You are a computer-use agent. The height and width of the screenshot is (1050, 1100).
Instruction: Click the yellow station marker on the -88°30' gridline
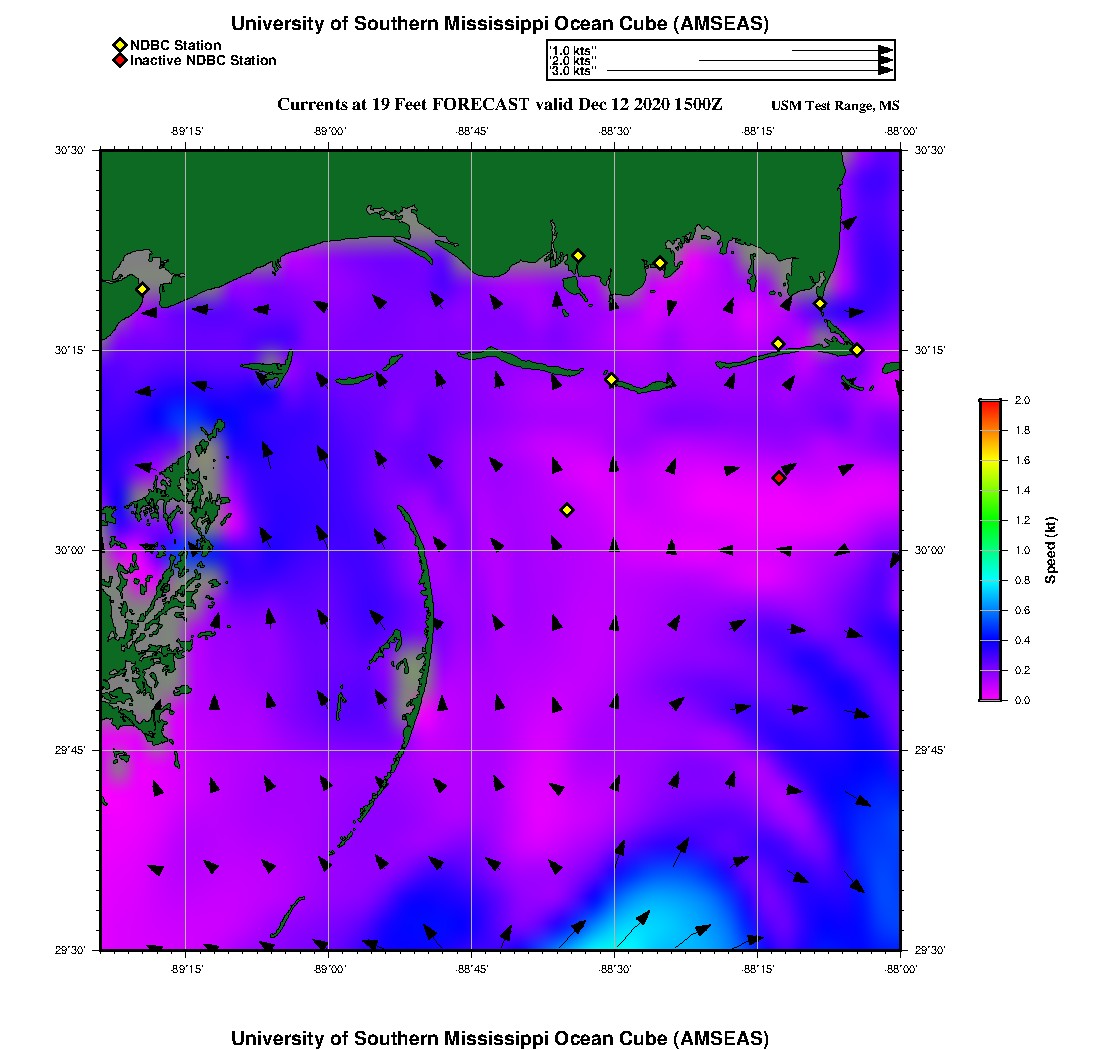[x=611, y=379]
